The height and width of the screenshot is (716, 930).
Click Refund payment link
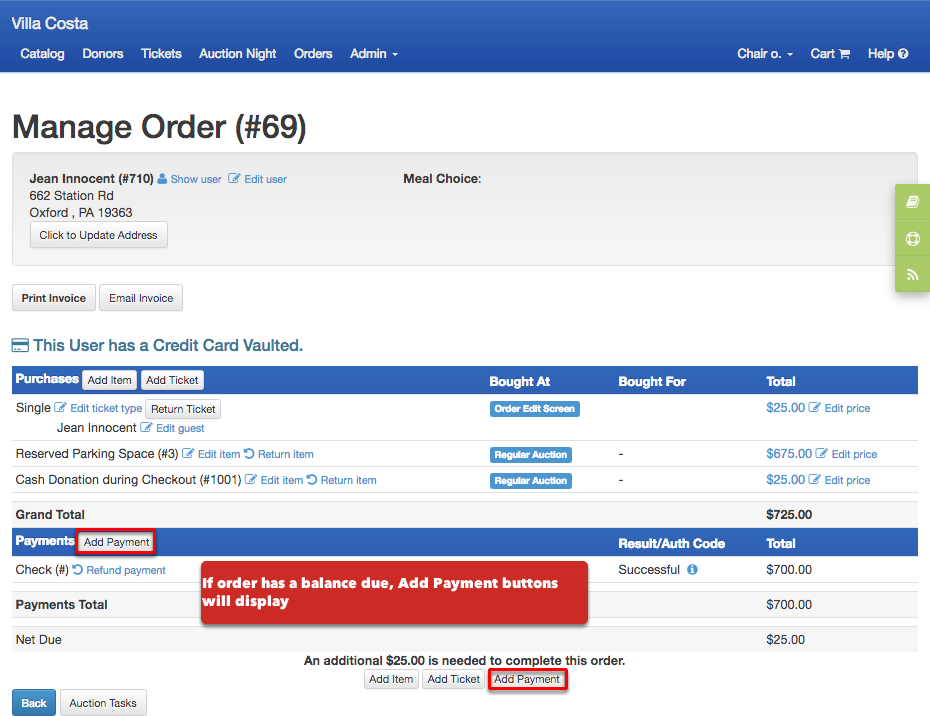click(126, 570)
